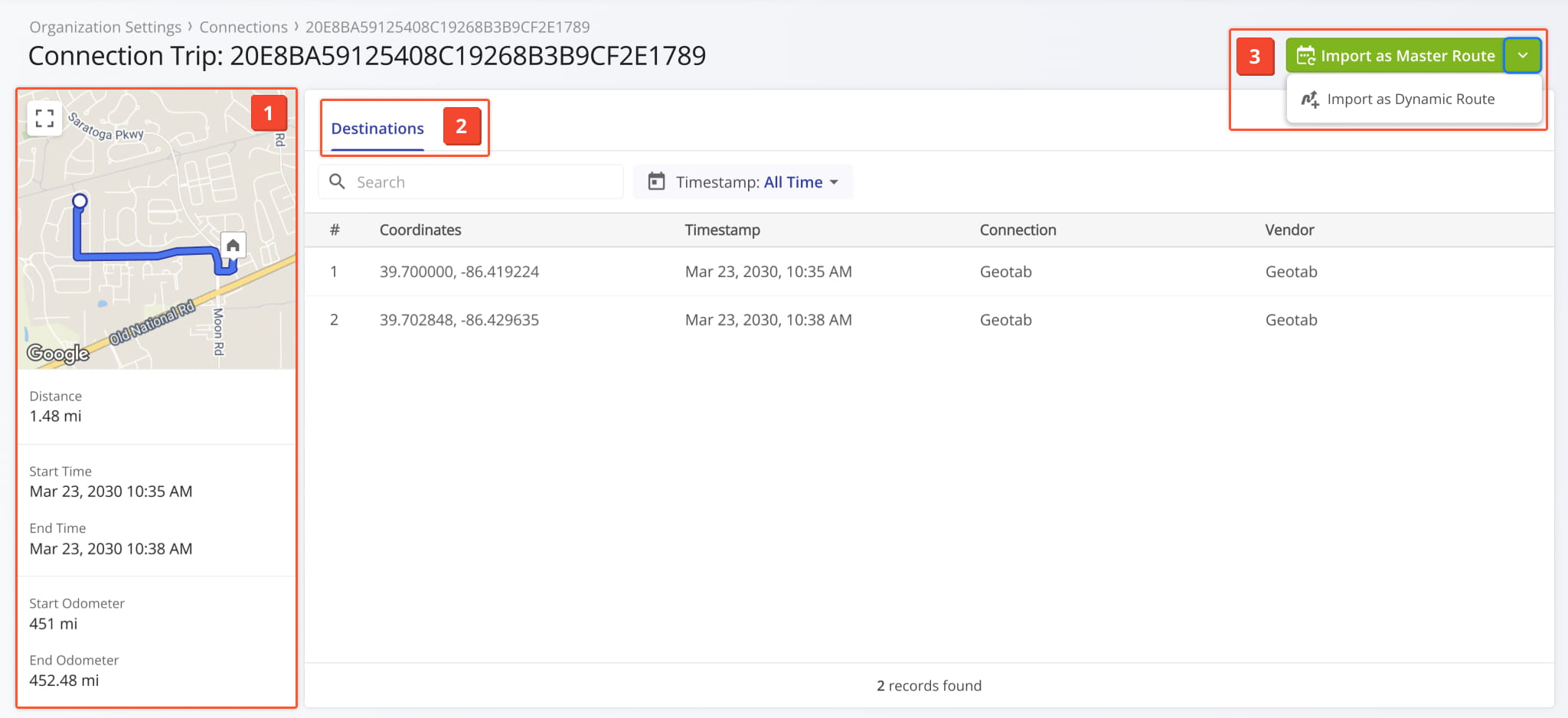
Task: Click the fullscreen map expand icon
Action: (44, 118)
